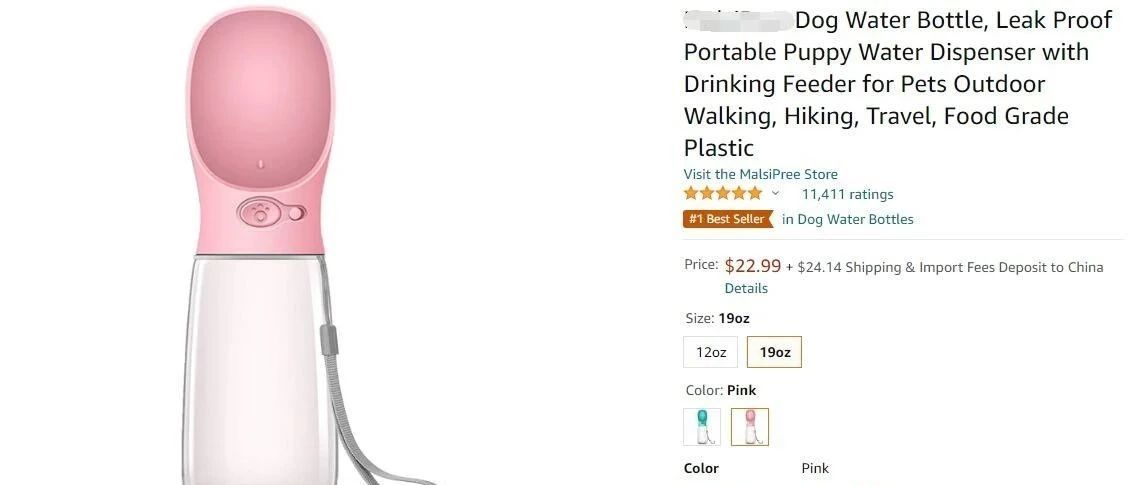
Task: Click the "Color: Pink" label above swatches
Action: pos(720,390)
